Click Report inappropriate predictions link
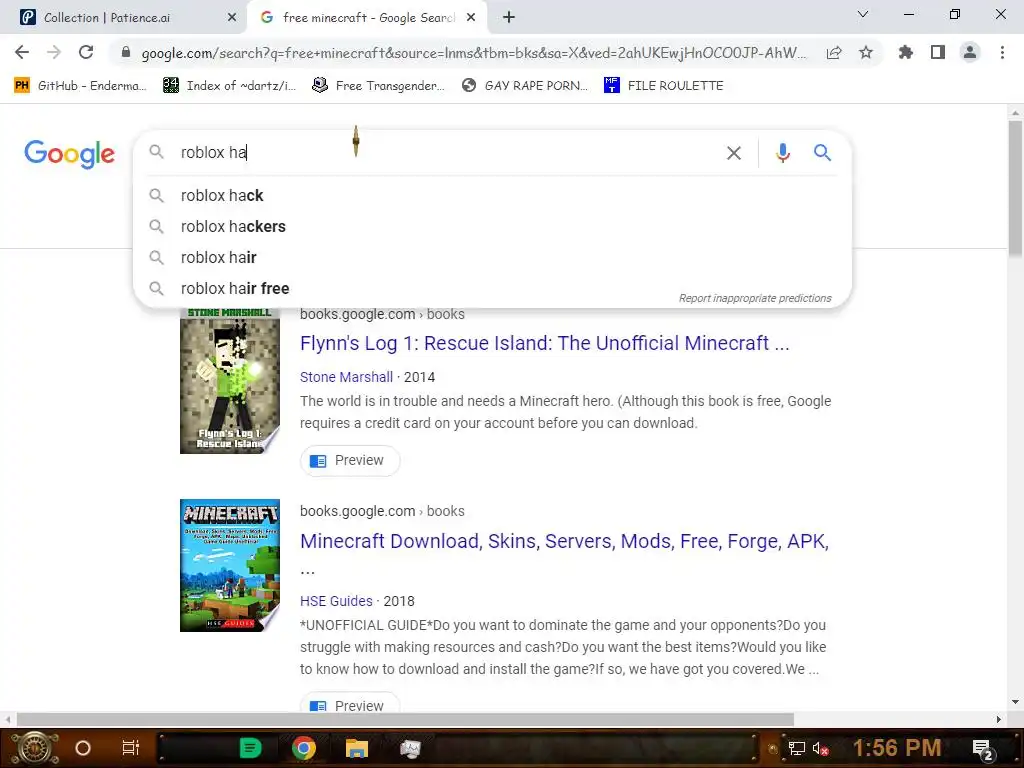The width and height of the screenshot is (1024, 768). tap(755, 298)
